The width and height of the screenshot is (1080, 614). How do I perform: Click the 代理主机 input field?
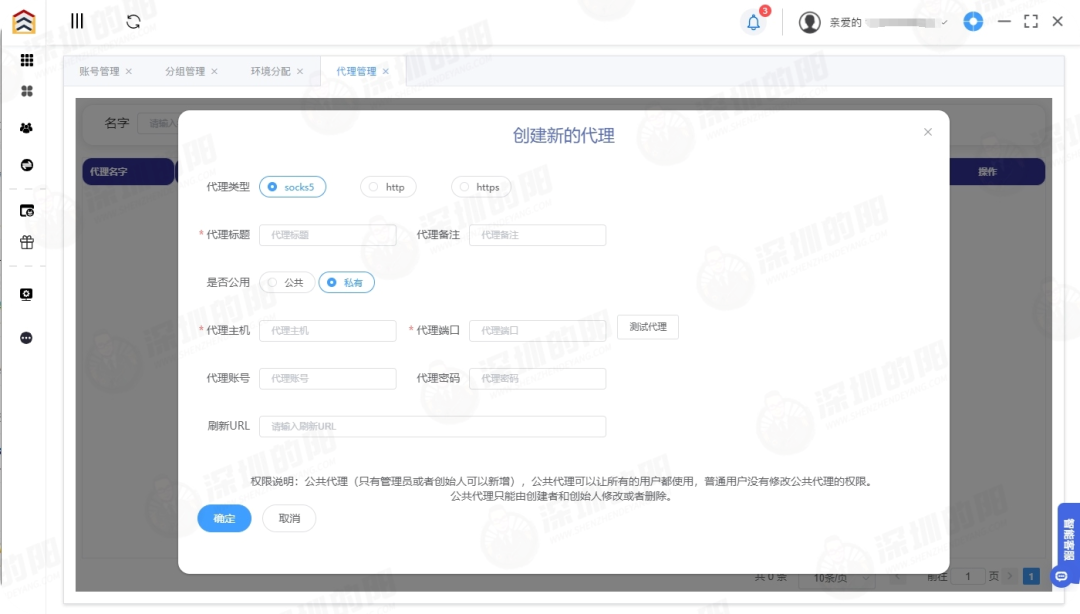[x=327, y=330]
